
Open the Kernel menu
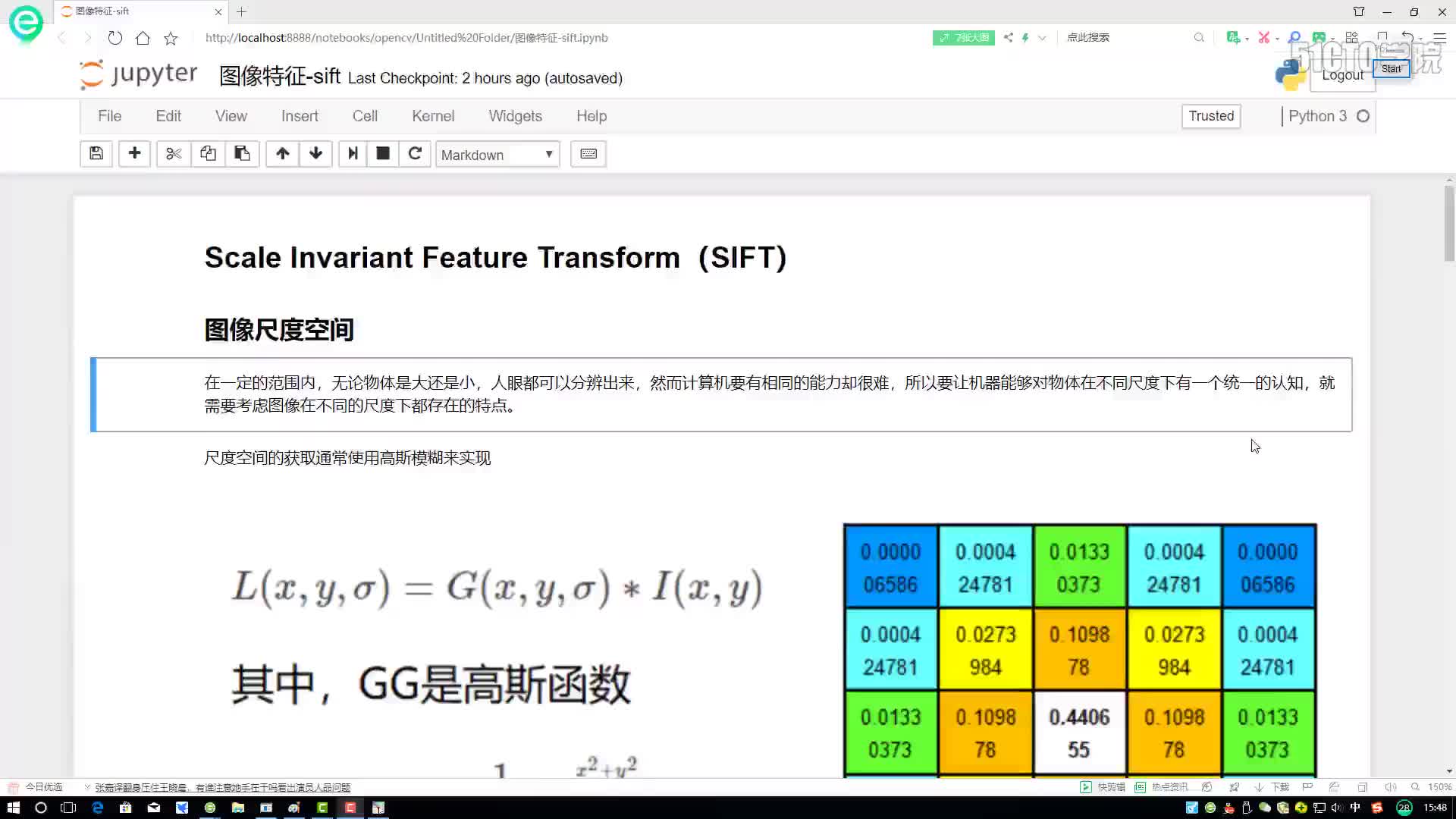click(433, 116)
